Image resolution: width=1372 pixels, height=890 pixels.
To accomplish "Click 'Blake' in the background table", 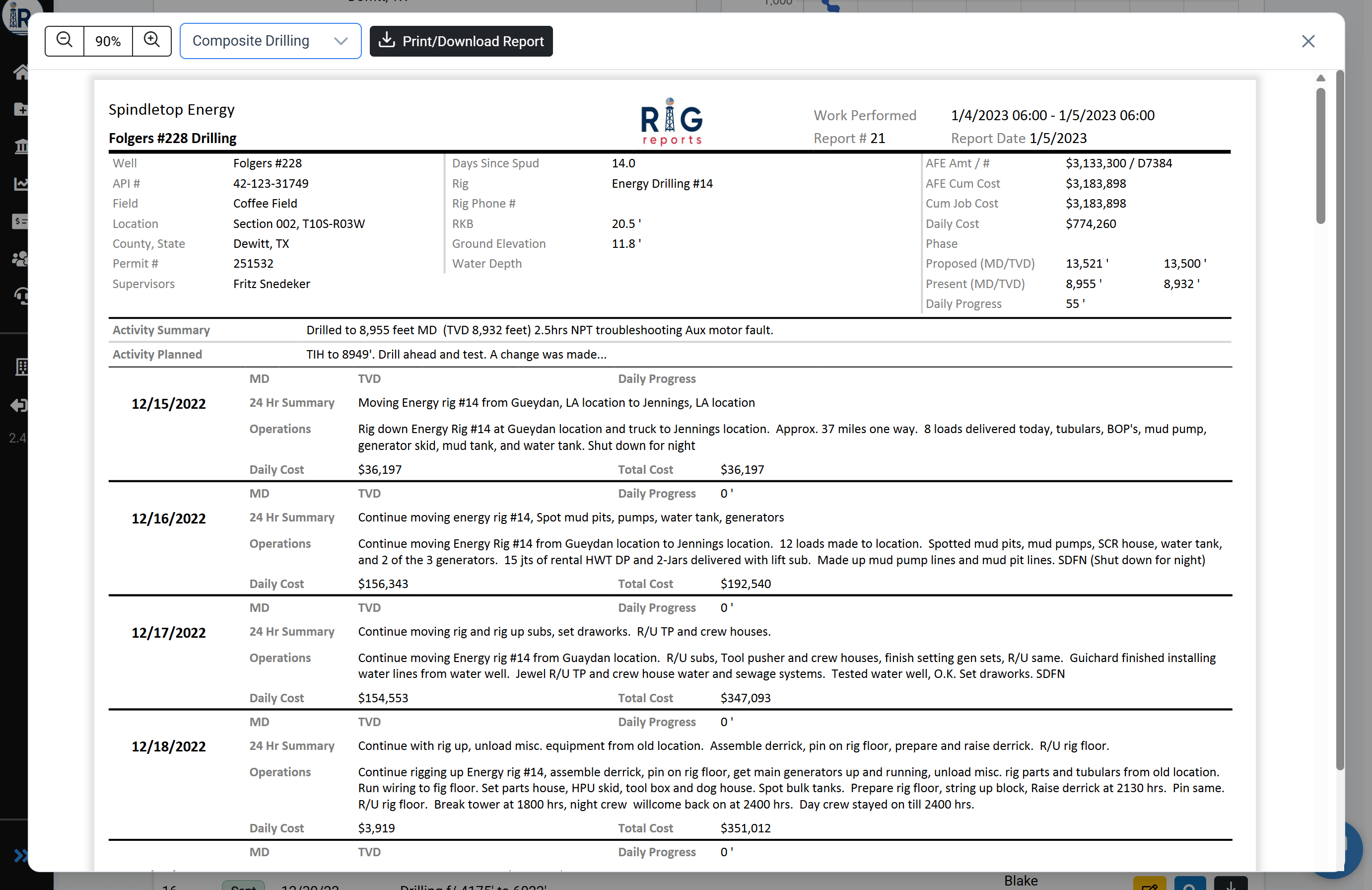I will pyautogui.click(x=1021, y=880).
